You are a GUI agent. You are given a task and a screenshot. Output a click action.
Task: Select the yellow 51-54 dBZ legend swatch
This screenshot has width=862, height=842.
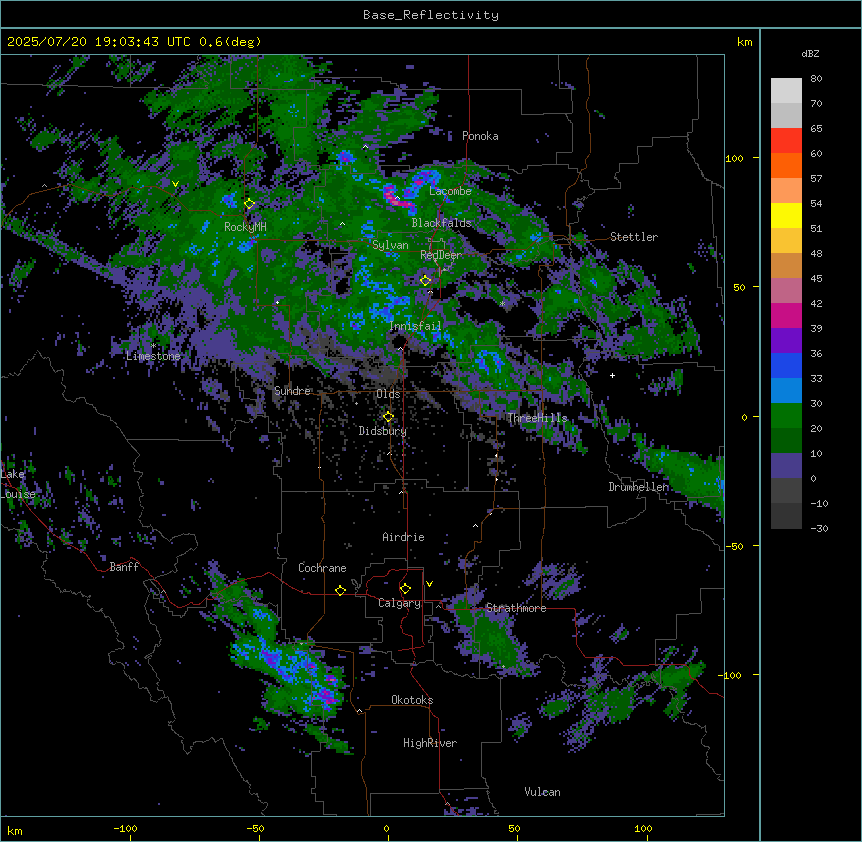point(786,215)
